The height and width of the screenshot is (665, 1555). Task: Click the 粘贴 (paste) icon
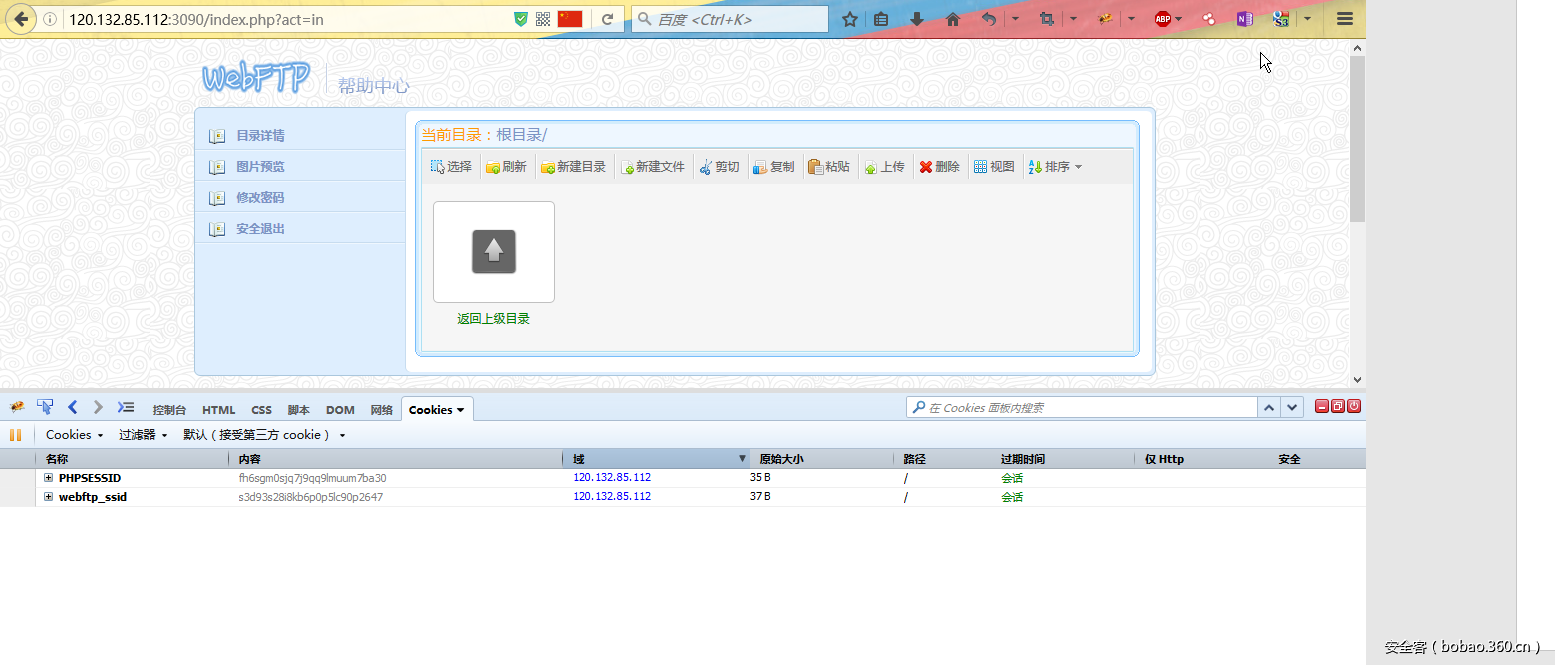[829, 166]
